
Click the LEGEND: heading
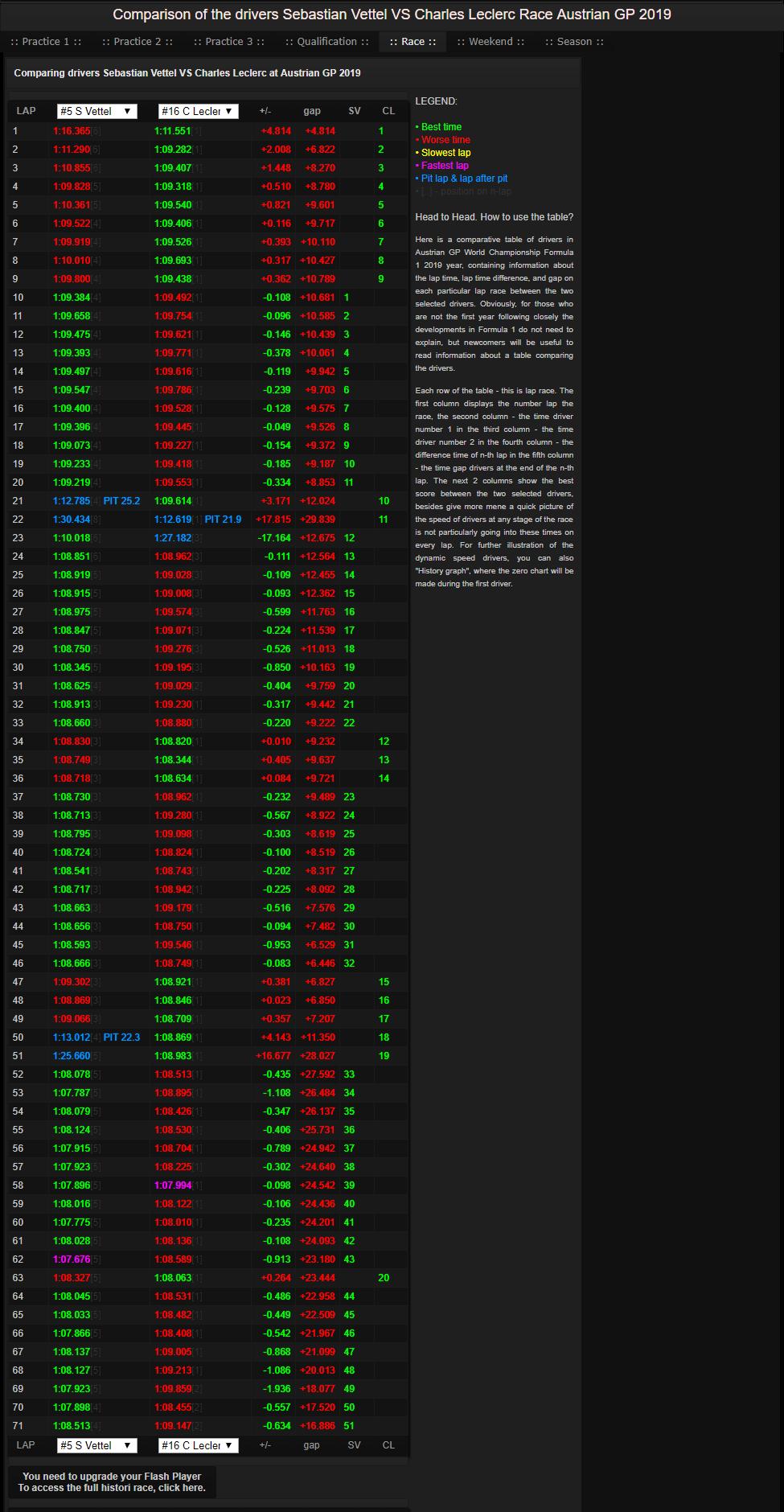coord(436,101)
